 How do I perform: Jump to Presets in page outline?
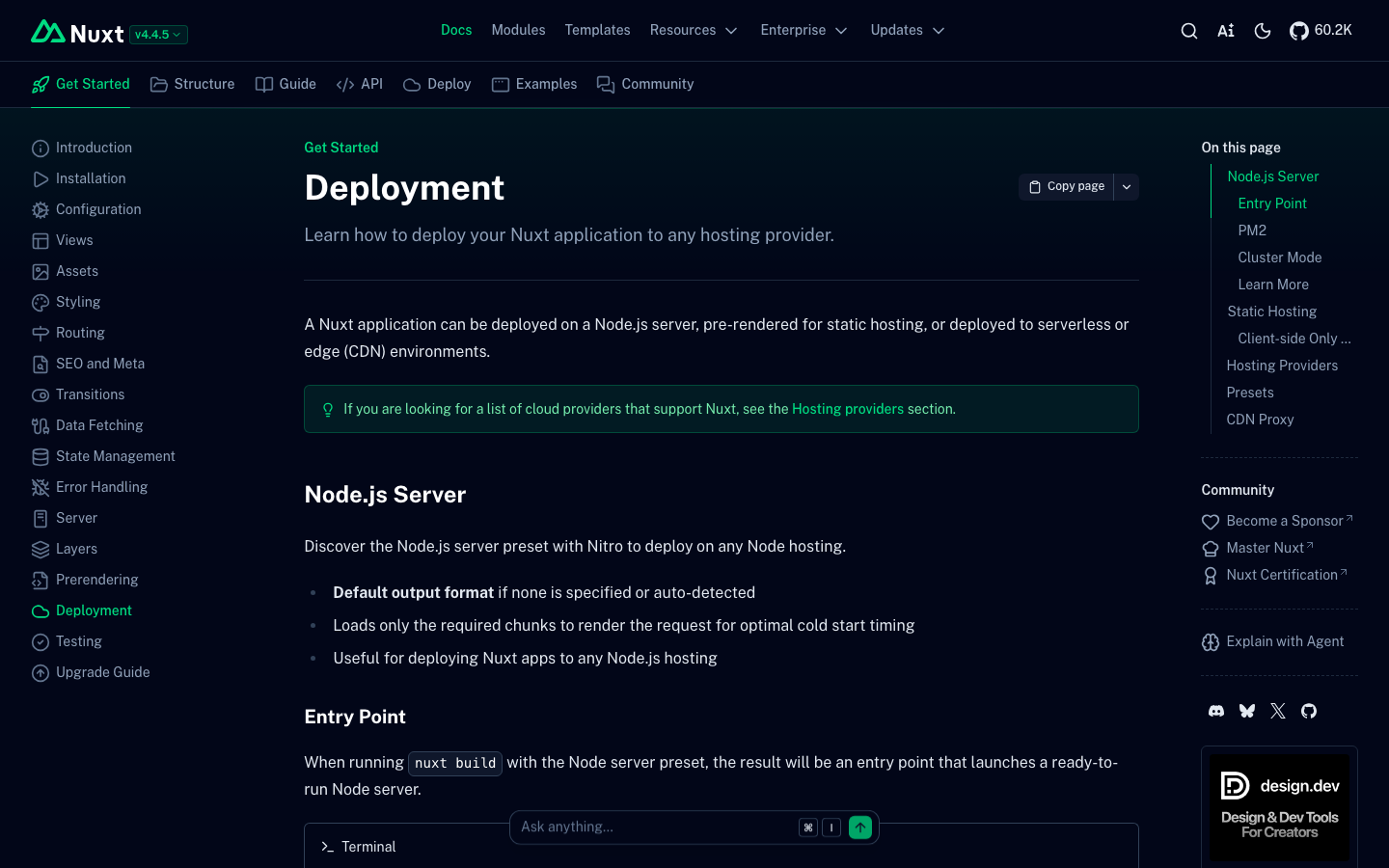click(x=1250, y=393)
